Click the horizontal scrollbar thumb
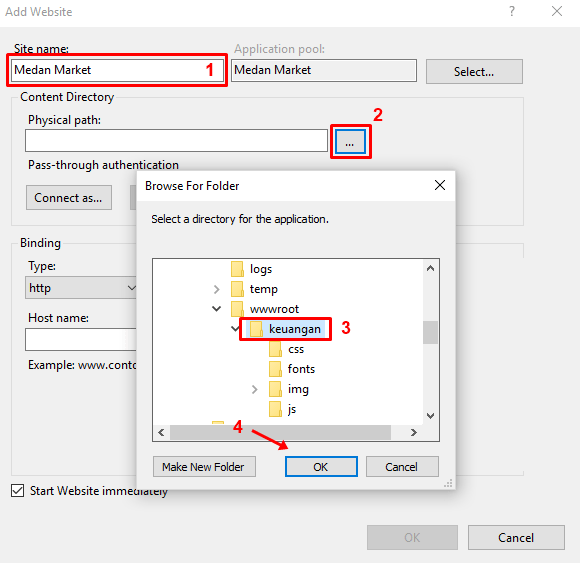 [x=280, y=432]
